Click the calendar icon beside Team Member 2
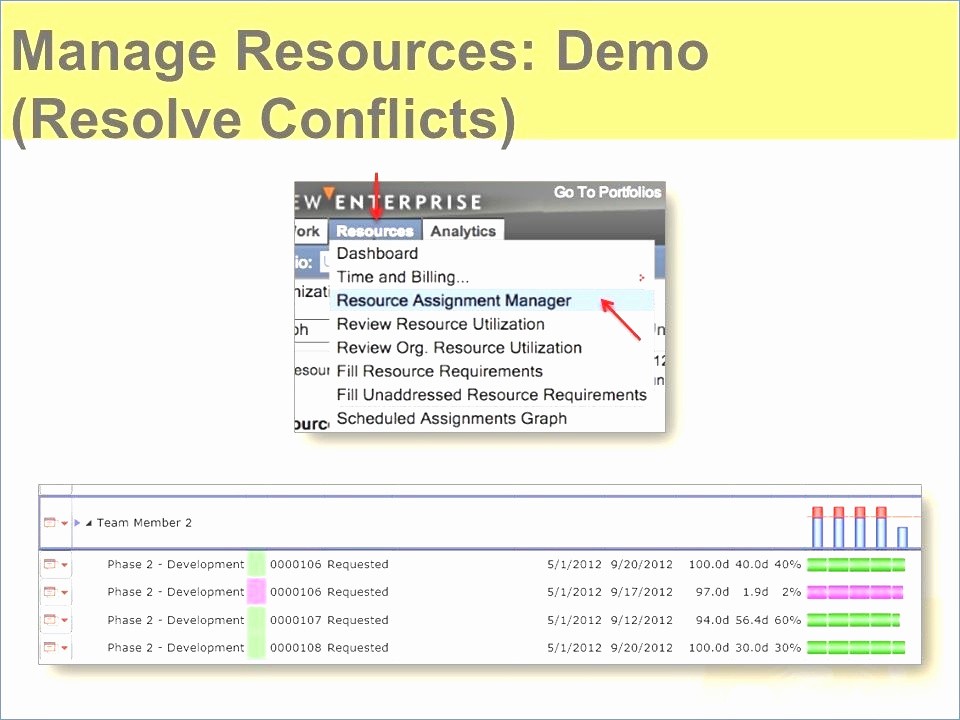 [x=50, y=523]
